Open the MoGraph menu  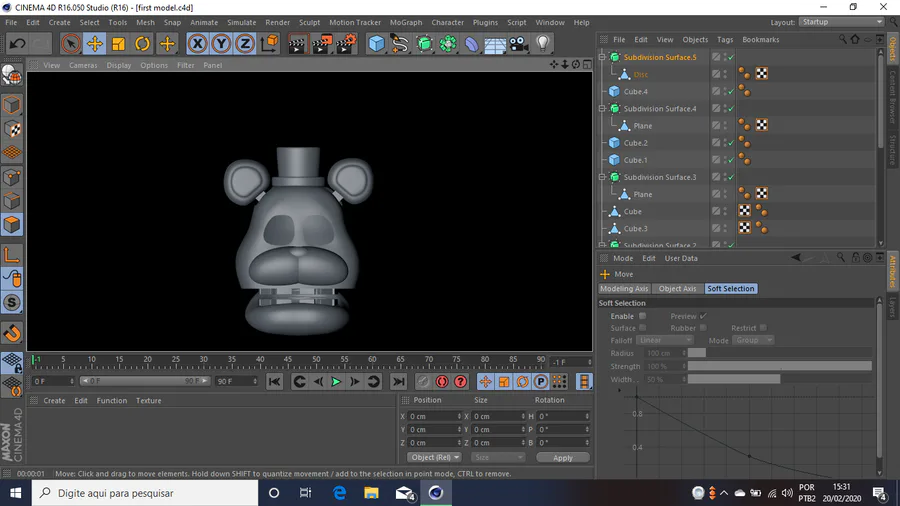click(x=405, y=22)
